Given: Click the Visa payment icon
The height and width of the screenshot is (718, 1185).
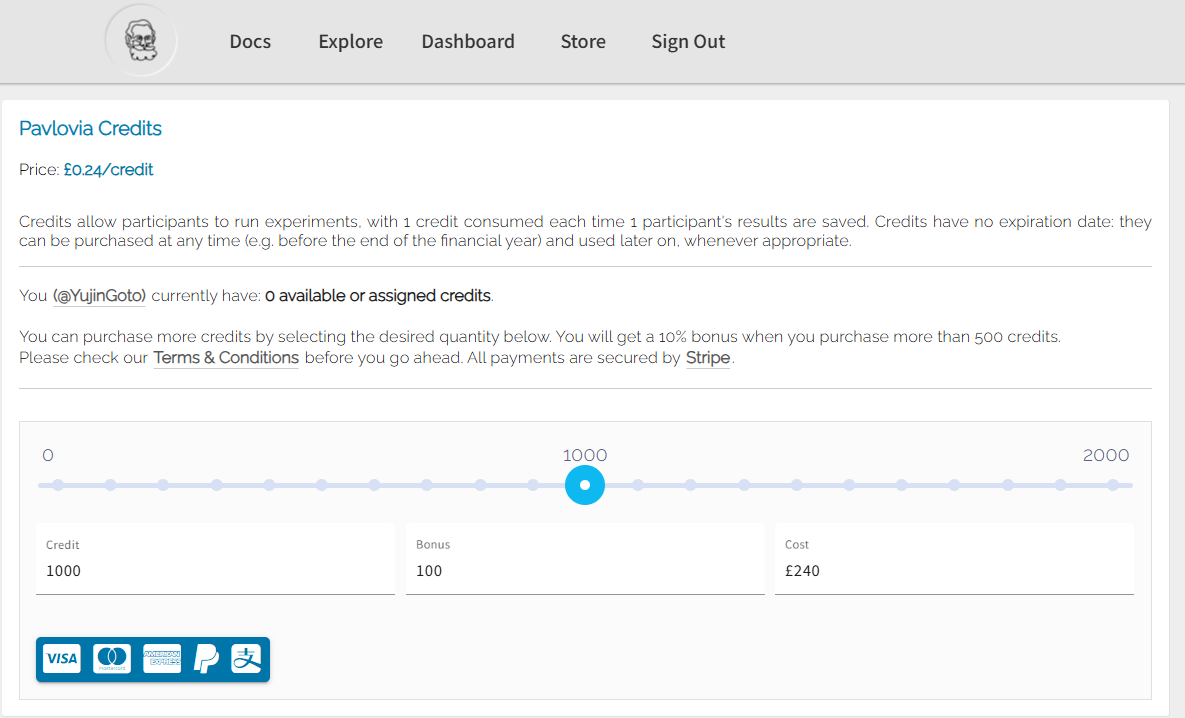Looking at the screenshot, I should tap(62, 659).
